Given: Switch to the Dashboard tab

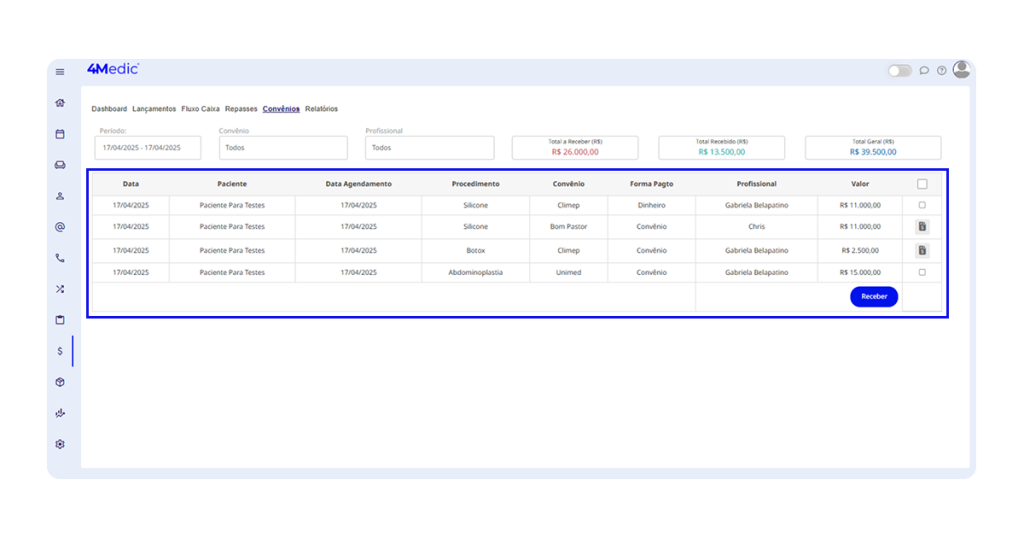Looking at the screenshot, I should tap(109, 109).
